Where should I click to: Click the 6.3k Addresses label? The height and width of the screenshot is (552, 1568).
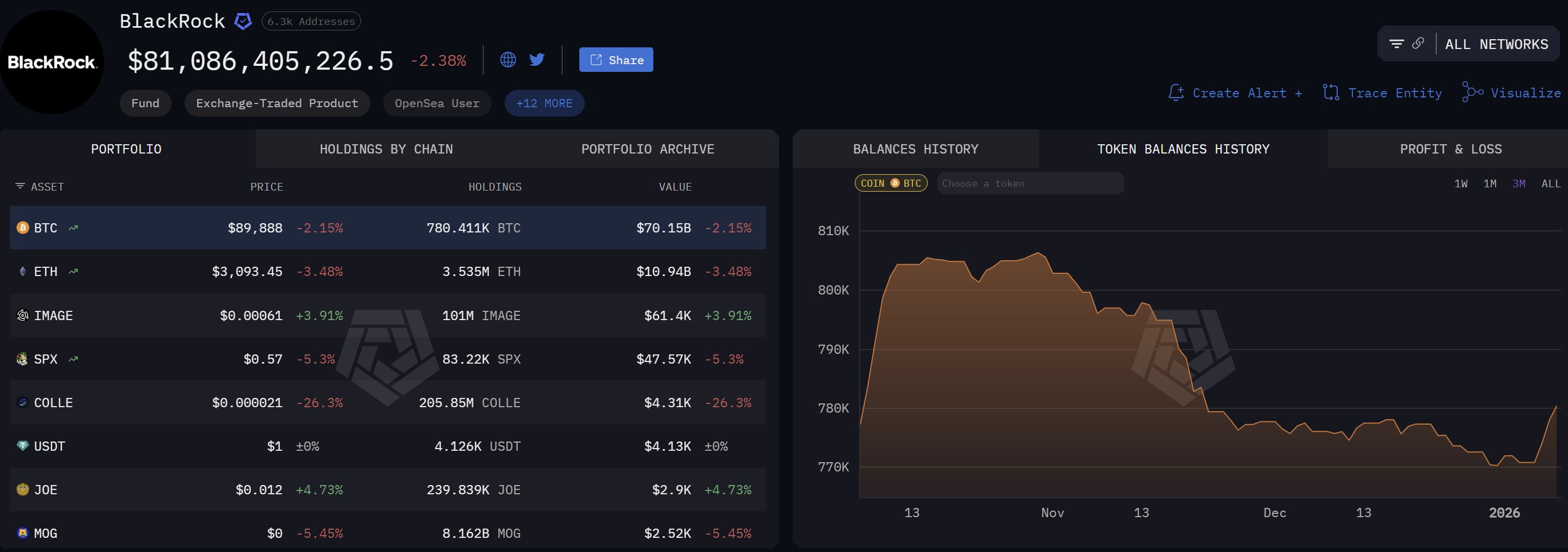(310, 21)
